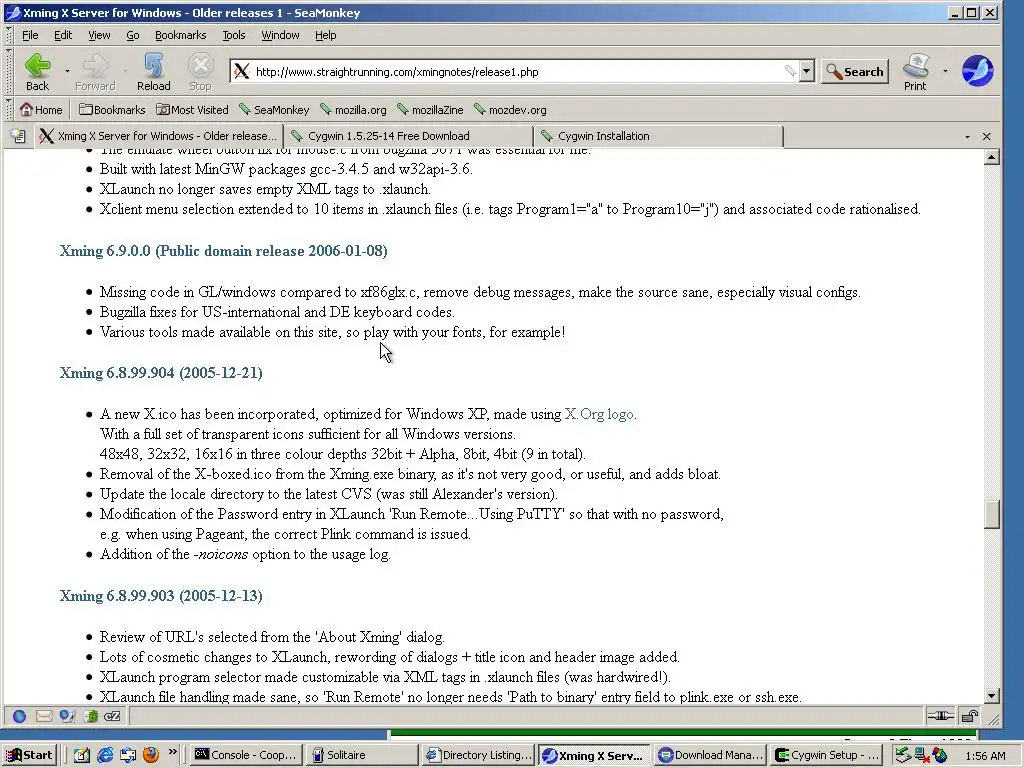
Task: Switch to Console taskbar button
Action: (x=248, y=755)
